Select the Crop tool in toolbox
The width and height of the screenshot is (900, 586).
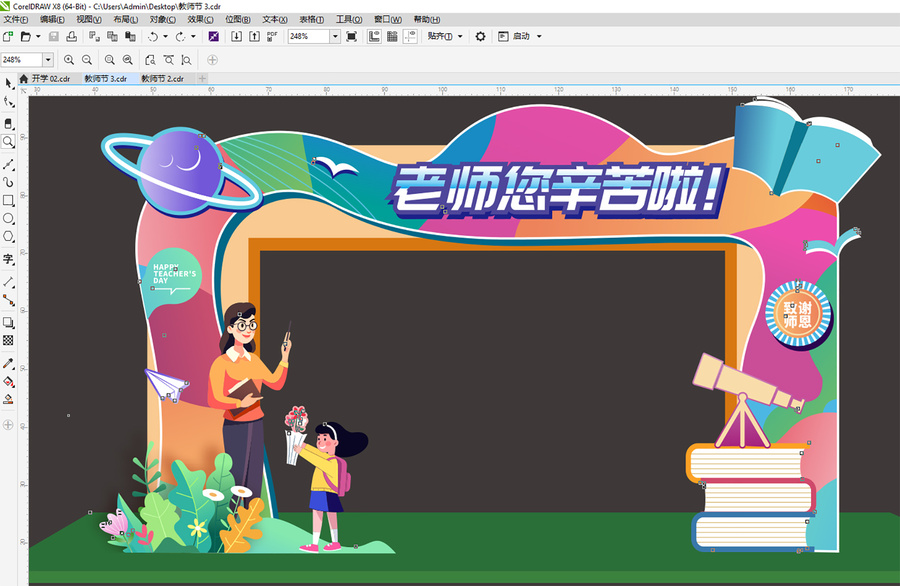click(8, 123)
